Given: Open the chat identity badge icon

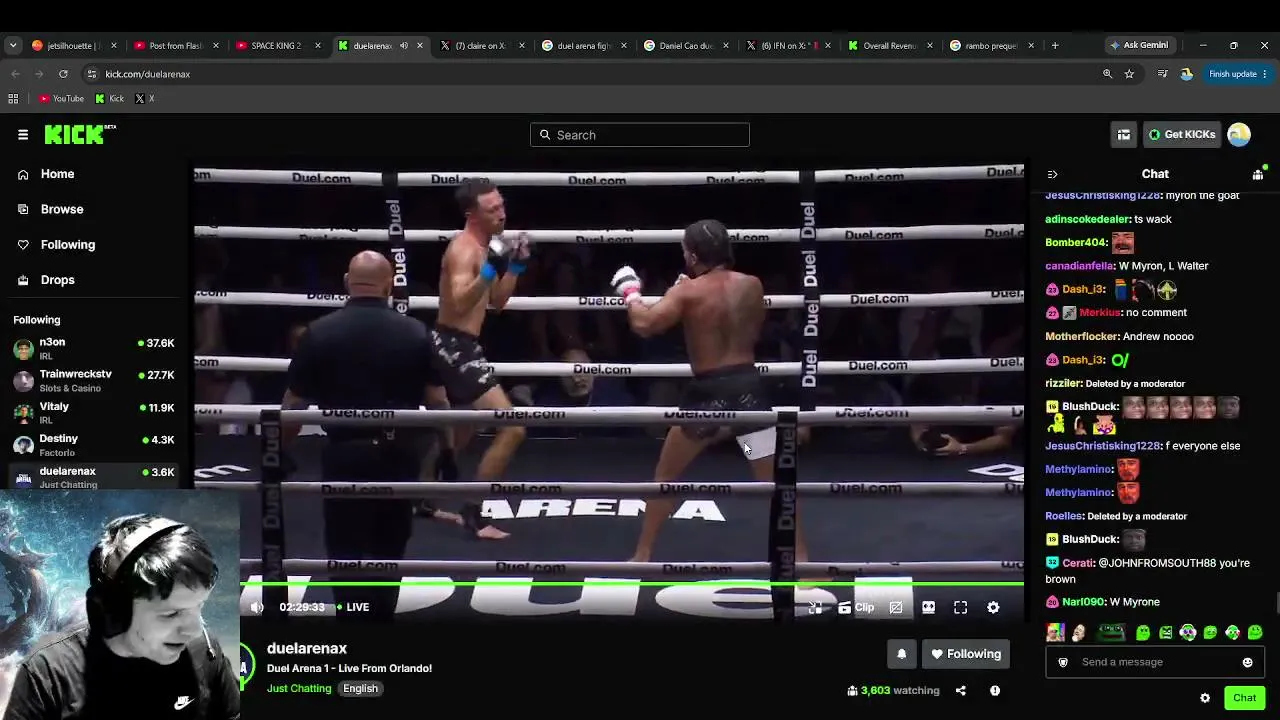Looking at the screenshot, I should [x=1063, y=662].
